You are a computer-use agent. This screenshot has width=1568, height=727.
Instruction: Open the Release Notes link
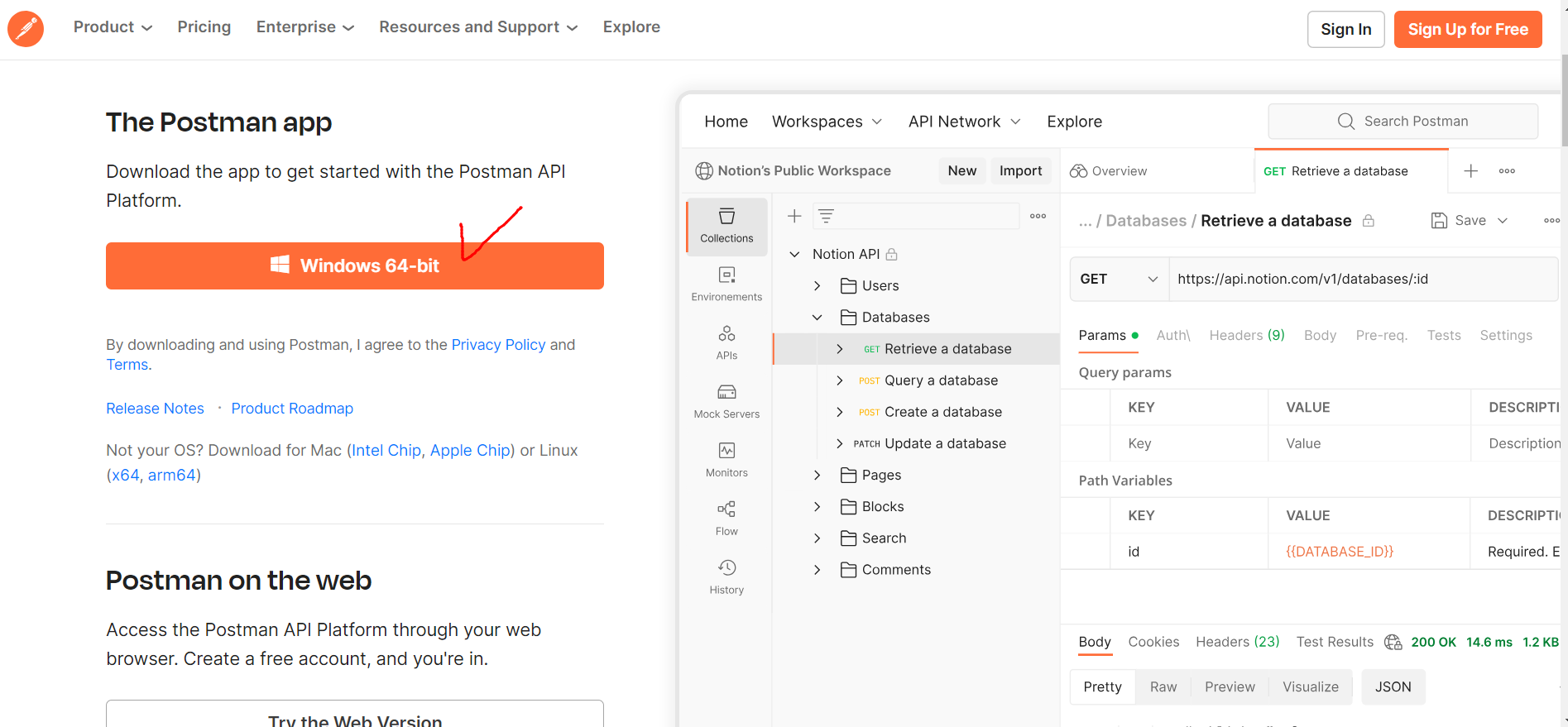[x=155, y=409]
